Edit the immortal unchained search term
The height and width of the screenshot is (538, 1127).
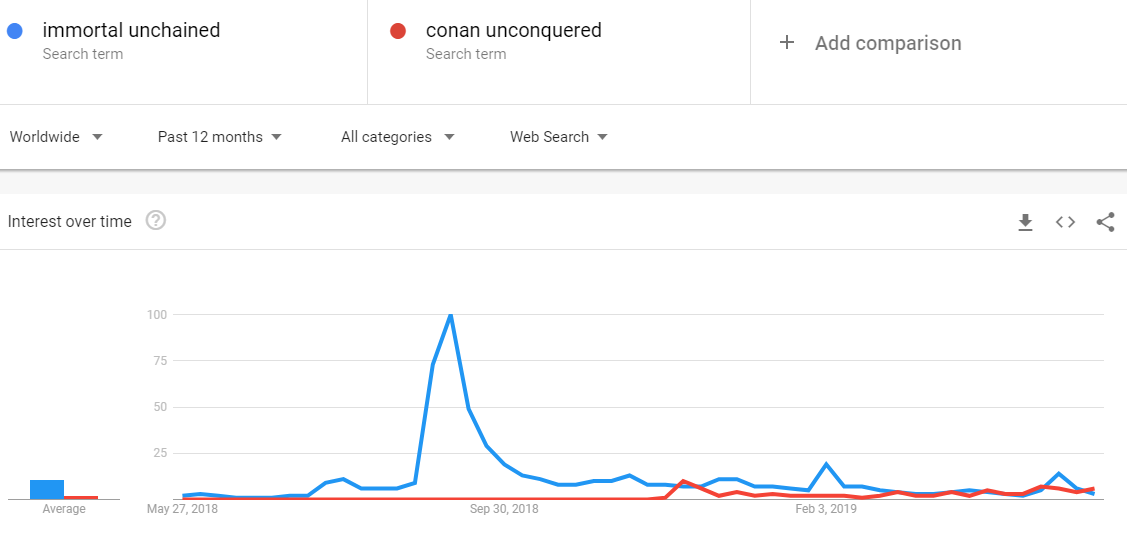point(131,30)
